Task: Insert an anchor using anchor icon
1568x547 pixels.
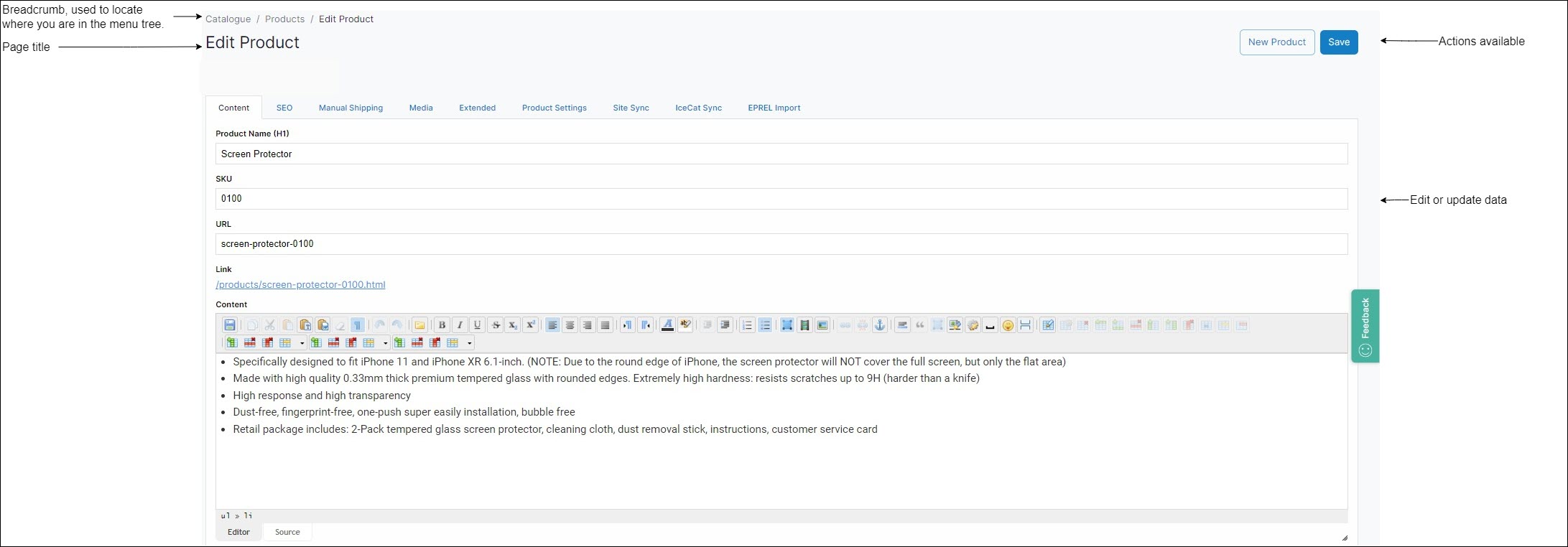Action: point(880,325)
